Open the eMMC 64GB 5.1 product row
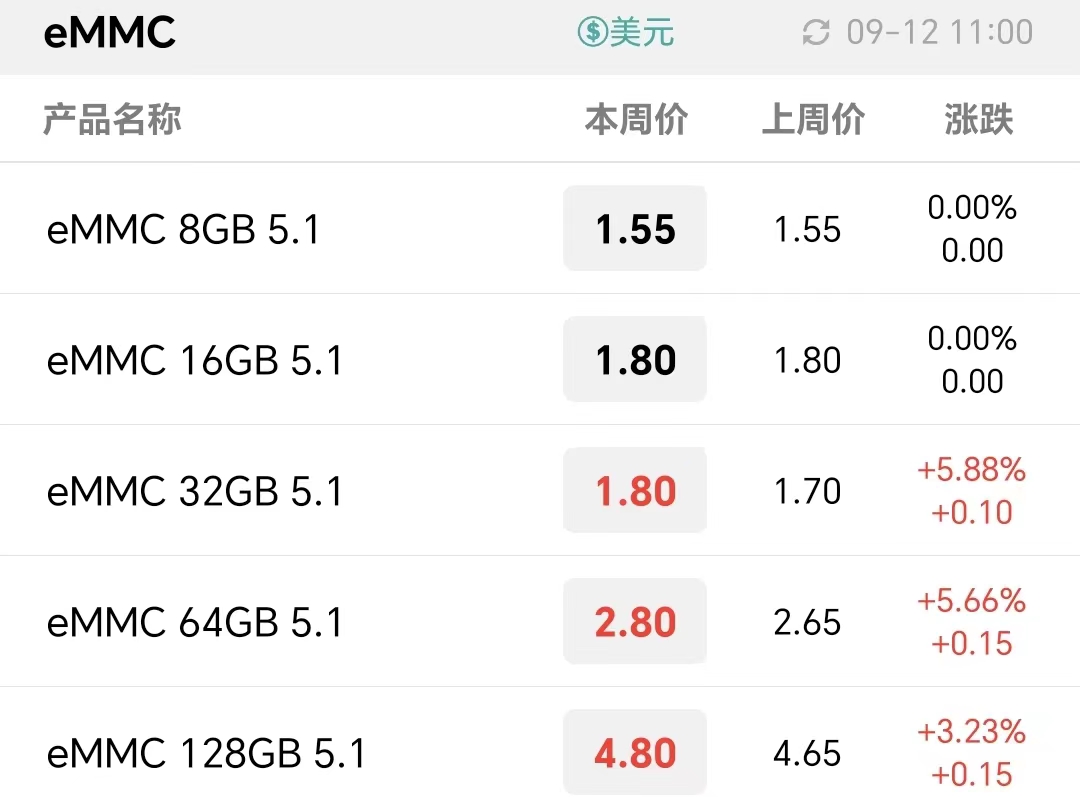 [540, 621]
